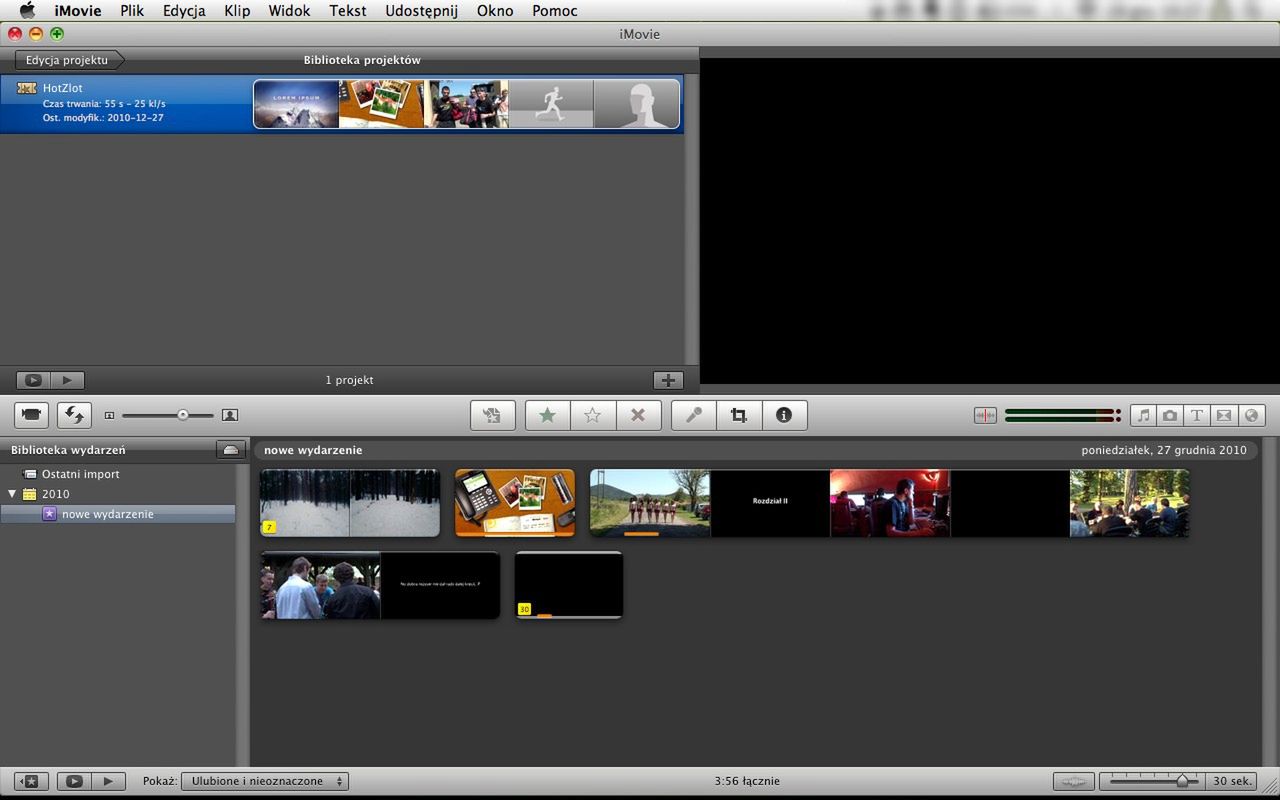Open the voiceover microphone tool

coord(694,415)
